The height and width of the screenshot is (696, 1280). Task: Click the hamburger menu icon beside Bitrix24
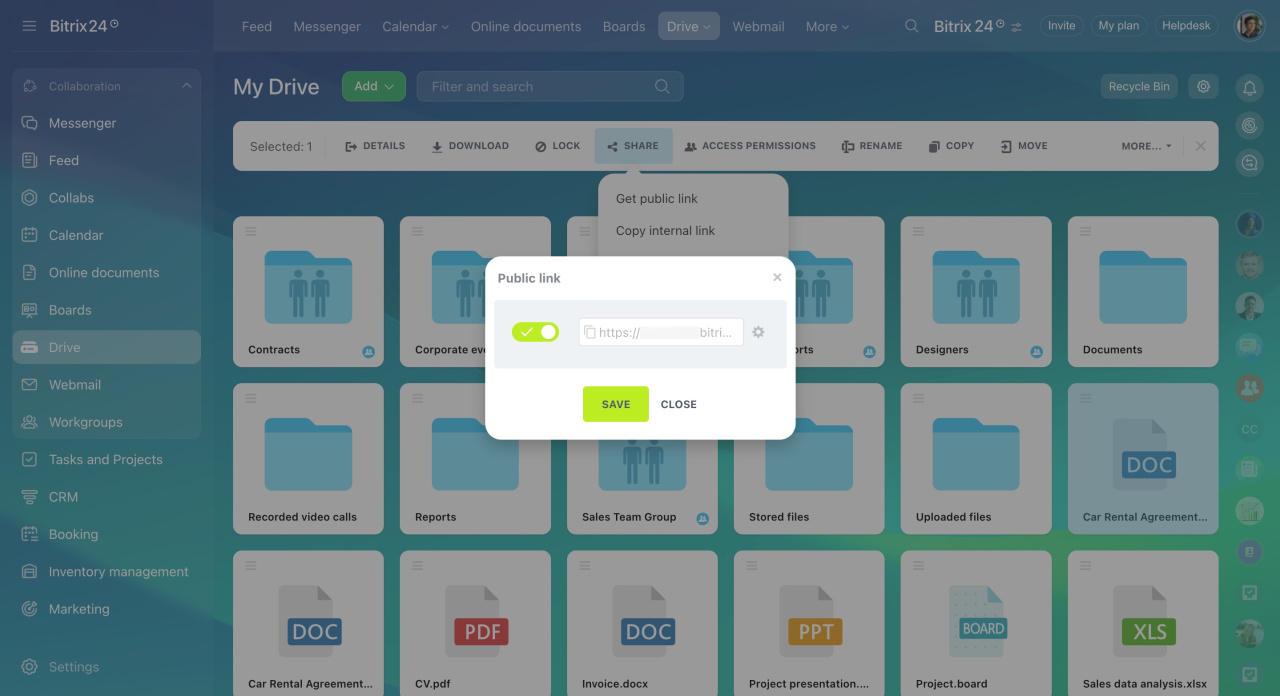pyautogui.click(x=29, y=26)
